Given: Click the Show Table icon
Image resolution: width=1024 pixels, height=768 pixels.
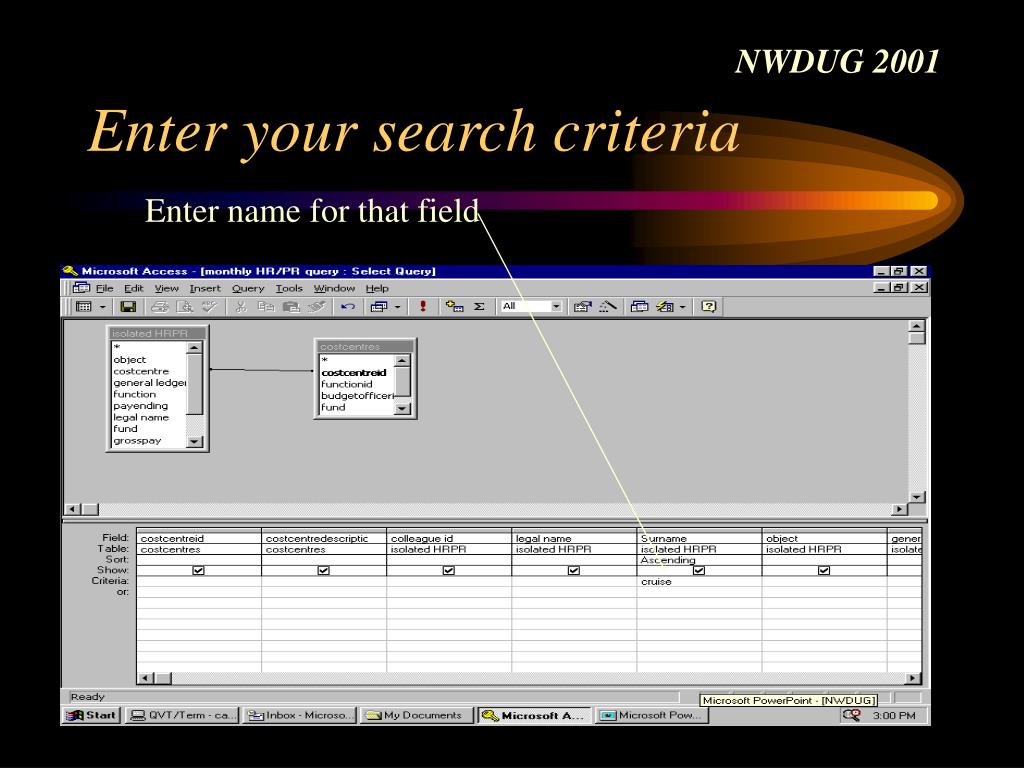Looking at the screenshot, I should [455, 306].
